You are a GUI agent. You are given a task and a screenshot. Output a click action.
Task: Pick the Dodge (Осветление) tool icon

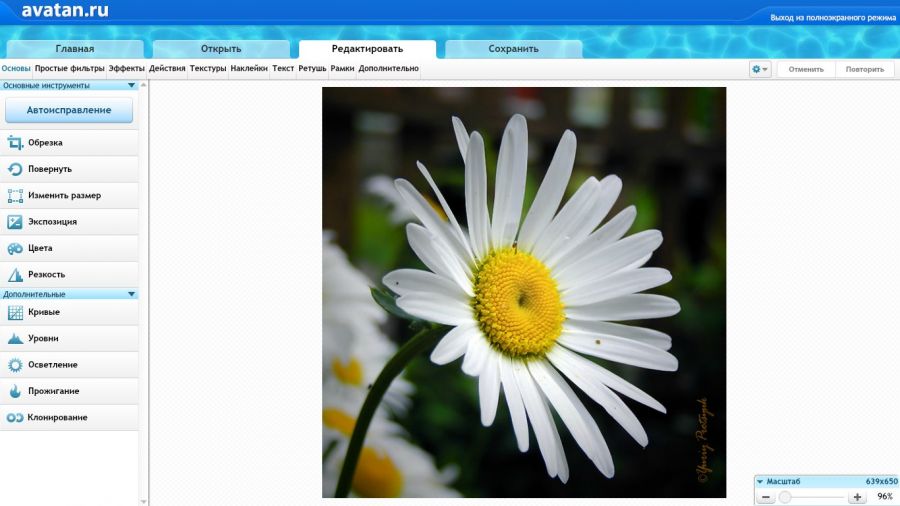[15, 365]
